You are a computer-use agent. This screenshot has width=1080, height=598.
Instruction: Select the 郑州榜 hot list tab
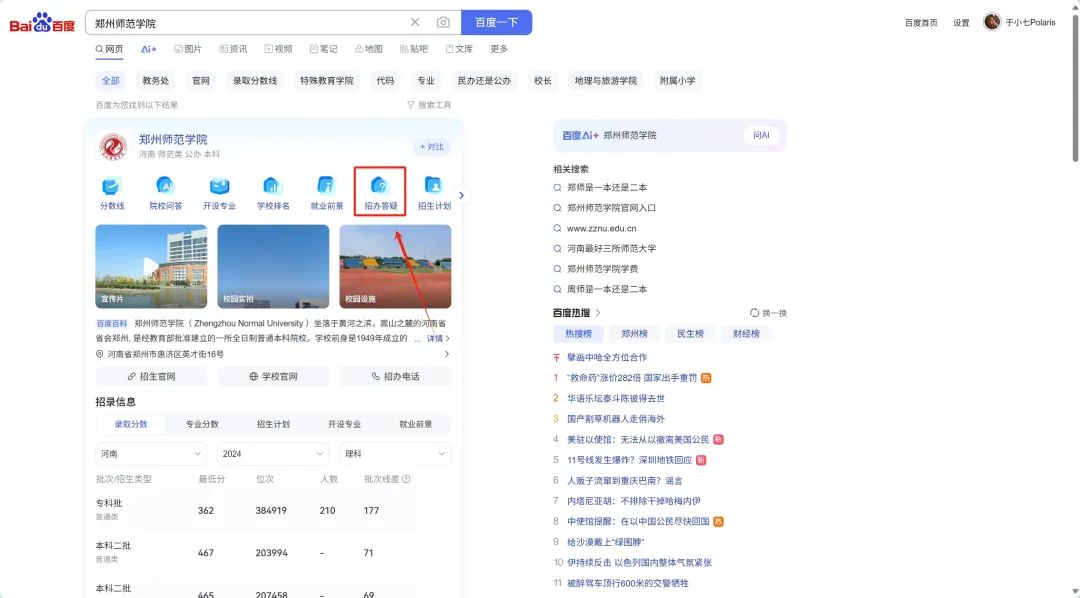[634, 333]
